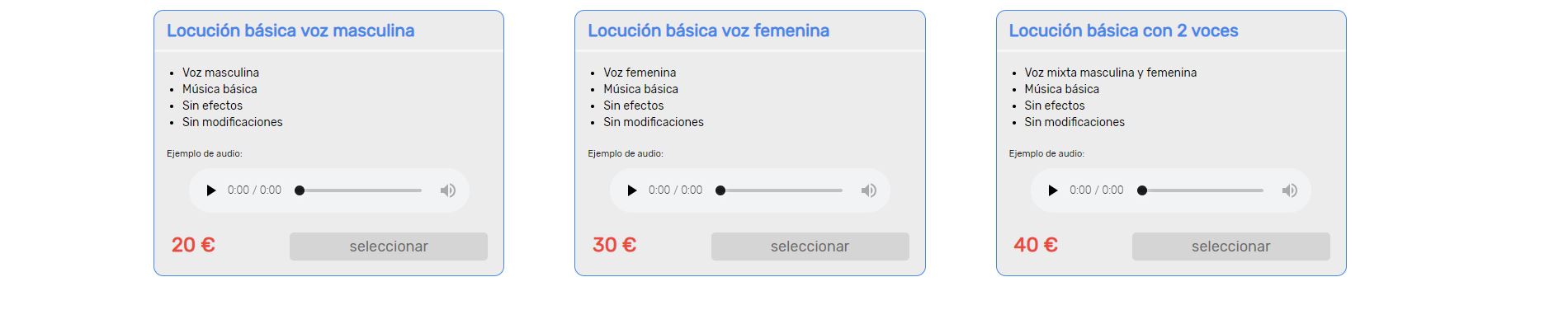Click the 2 voces audio progress slider
This screenshot has height=310, width=1568.
click(1200, 190)
